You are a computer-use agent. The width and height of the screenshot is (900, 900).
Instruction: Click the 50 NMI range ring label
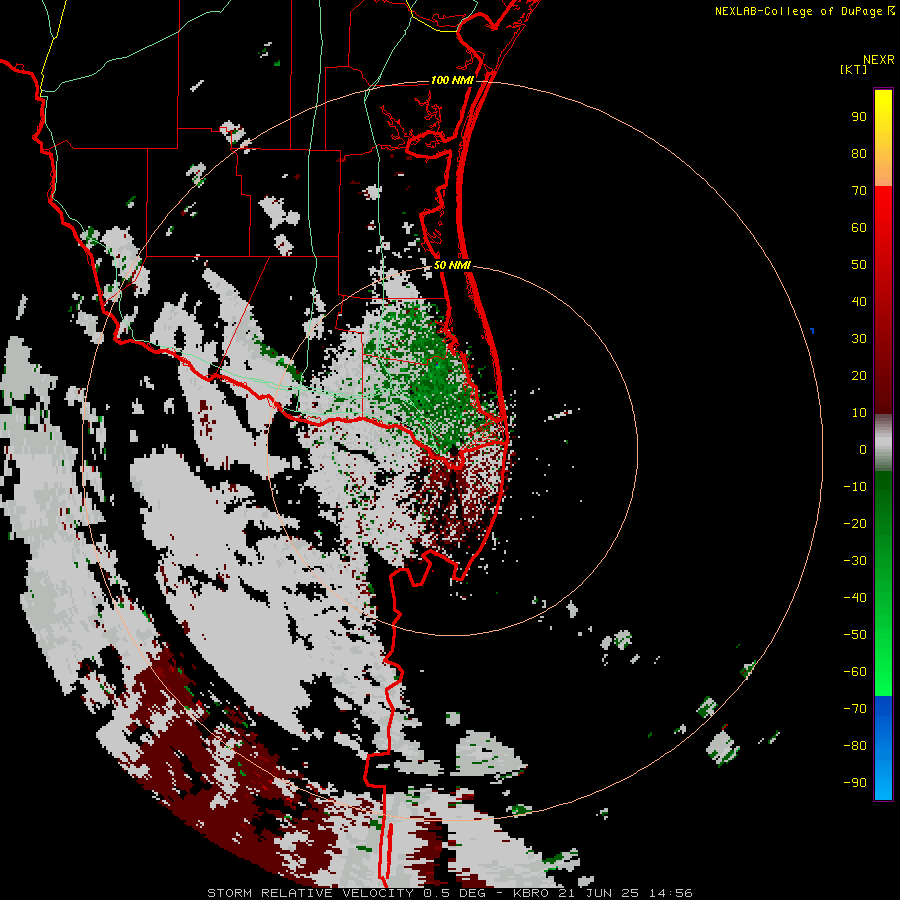(x=452, y=265)
